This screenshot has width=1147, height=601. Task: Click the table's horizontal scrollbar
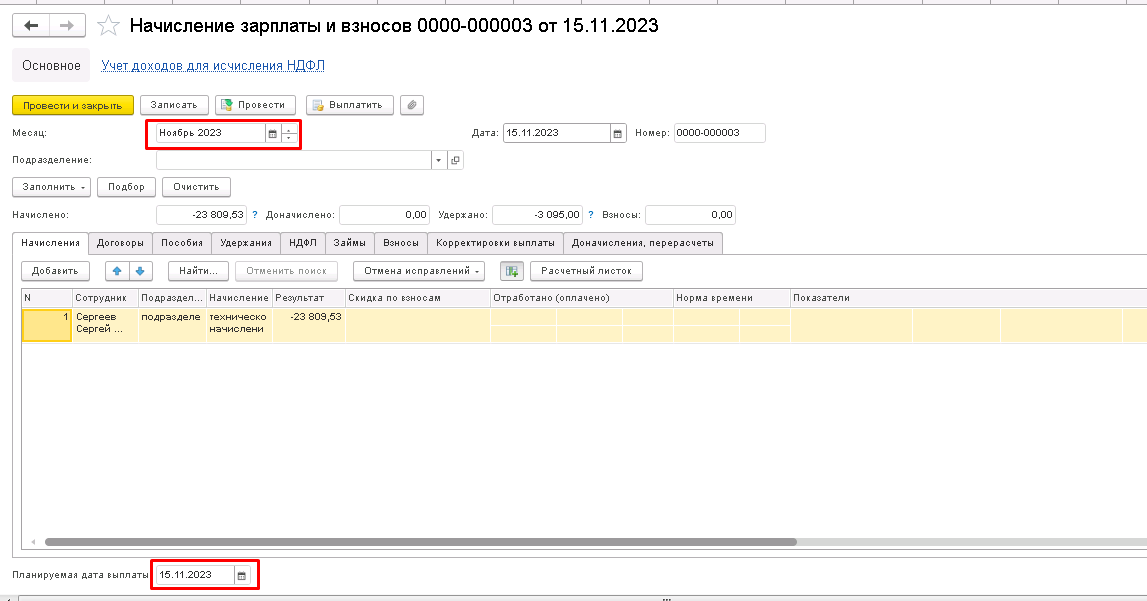[x=420, y=542]
